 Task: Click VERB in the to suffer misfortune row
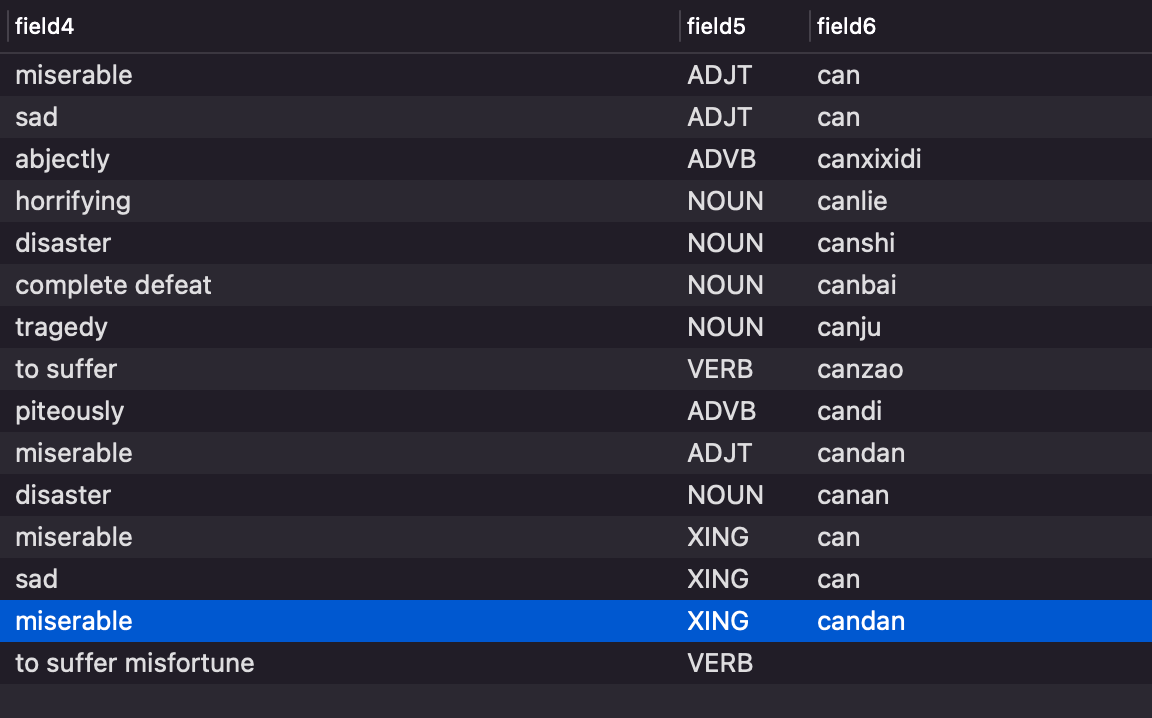720,663
